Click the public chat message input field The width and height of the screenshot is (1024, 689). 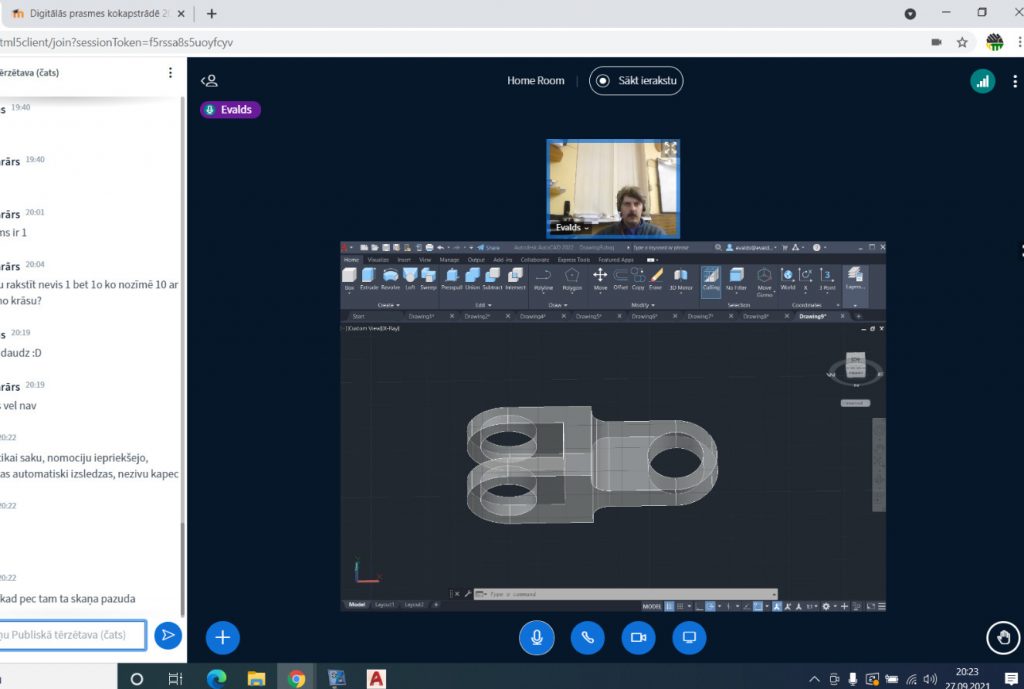tap(72, 635)
